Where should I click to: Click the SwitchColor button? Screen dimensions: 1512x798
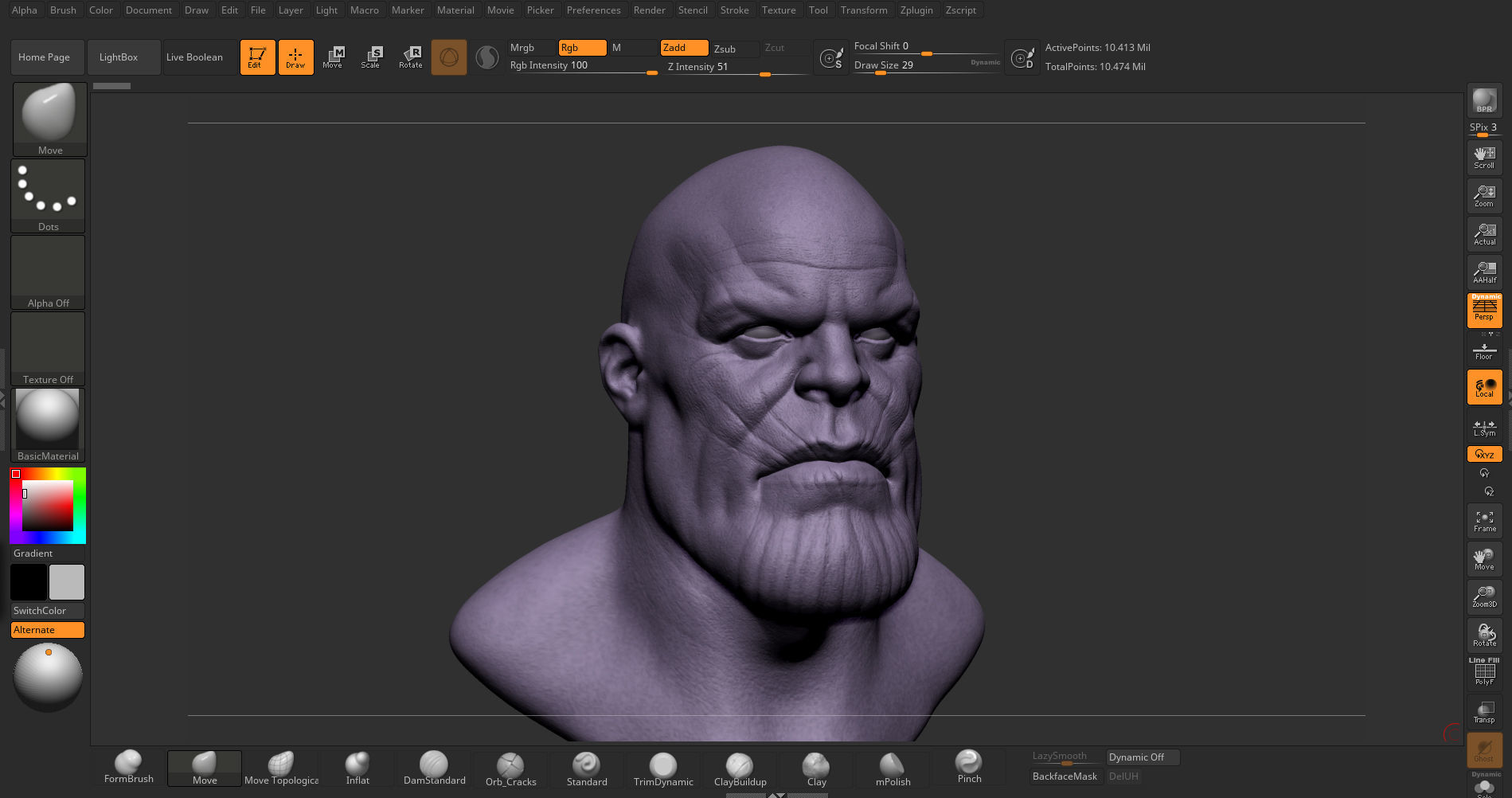point(48,611)
